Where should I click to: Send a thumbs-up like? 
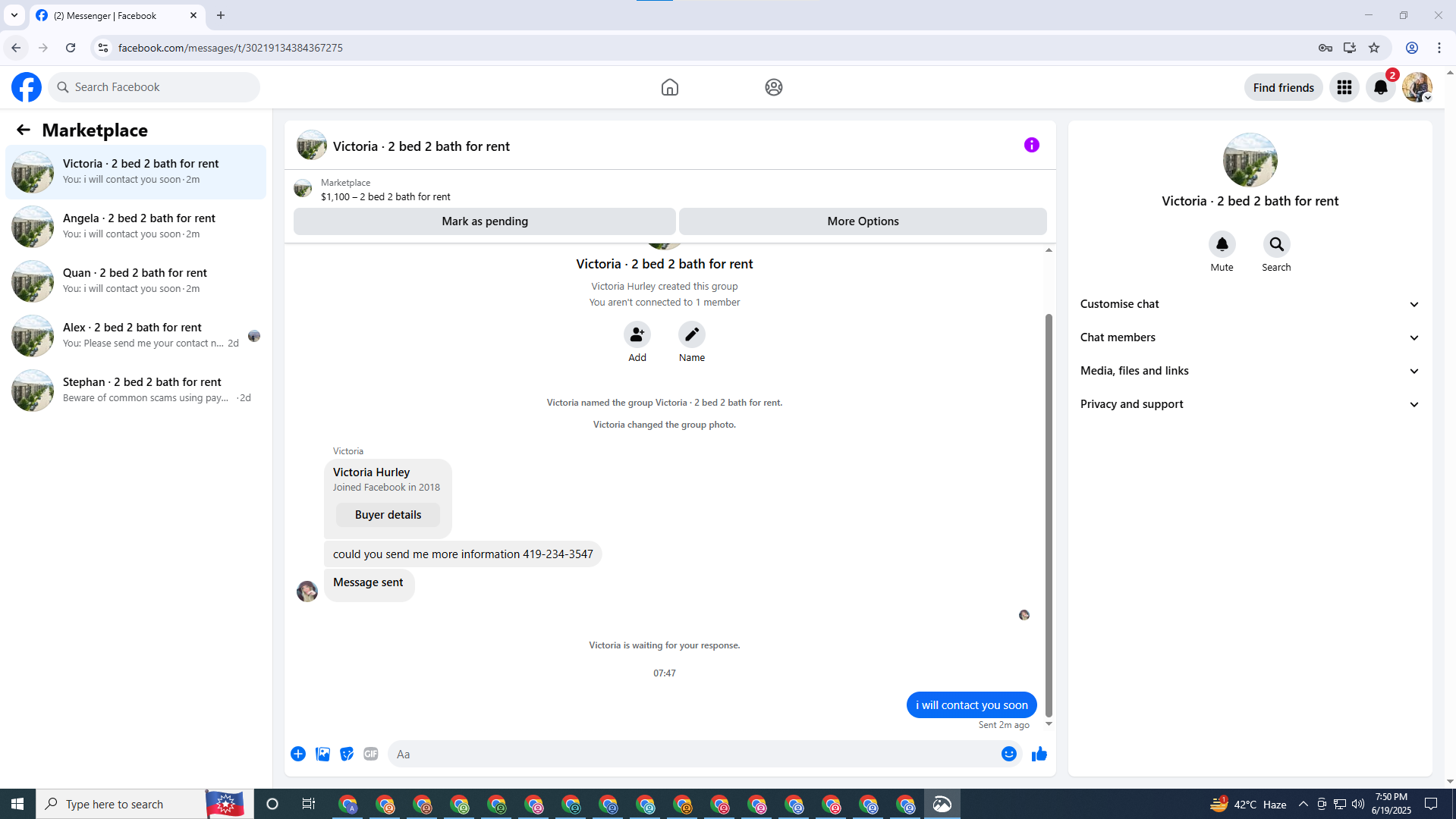[1039, 754]
